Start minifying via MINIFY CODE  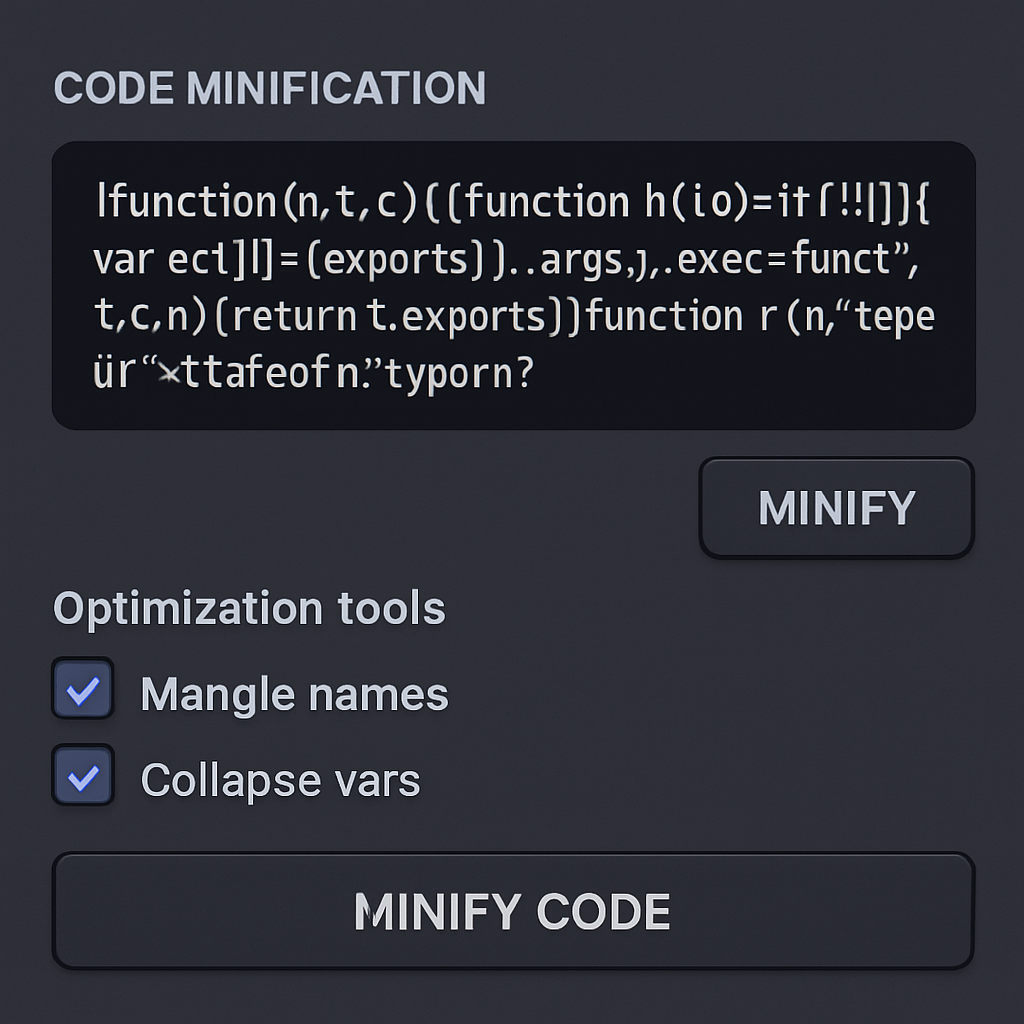point(511,911)
